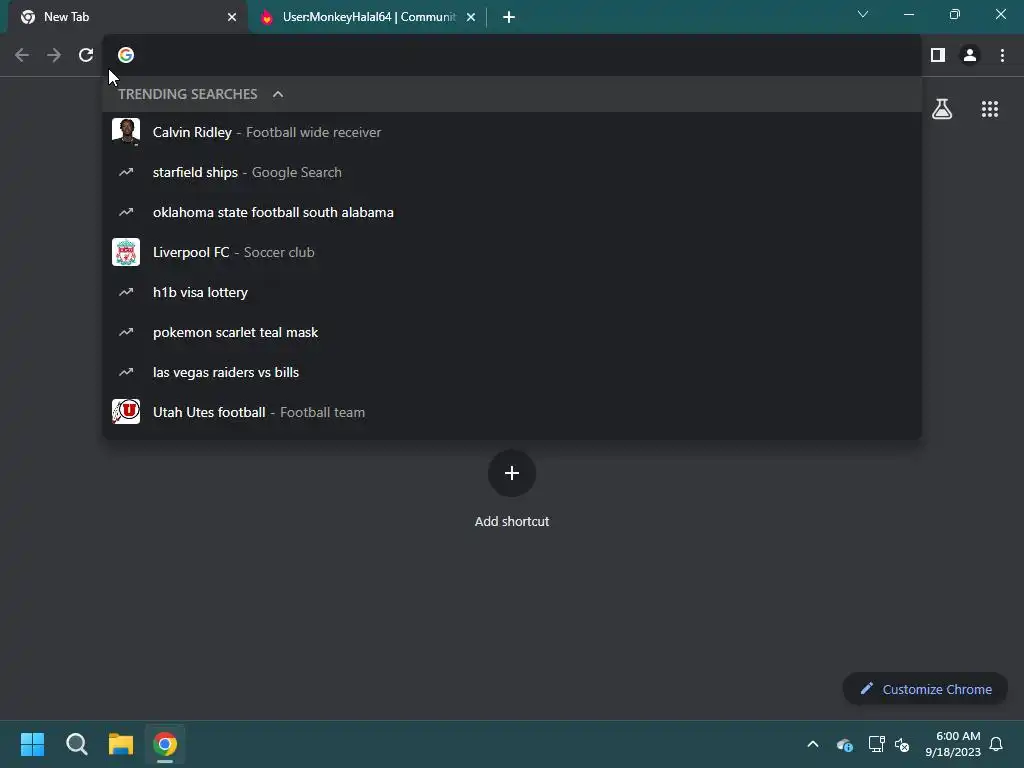The height and width of the screenshot is (768, 1024).
Task: Show hidden system tray icons
Action: point(813,744)
